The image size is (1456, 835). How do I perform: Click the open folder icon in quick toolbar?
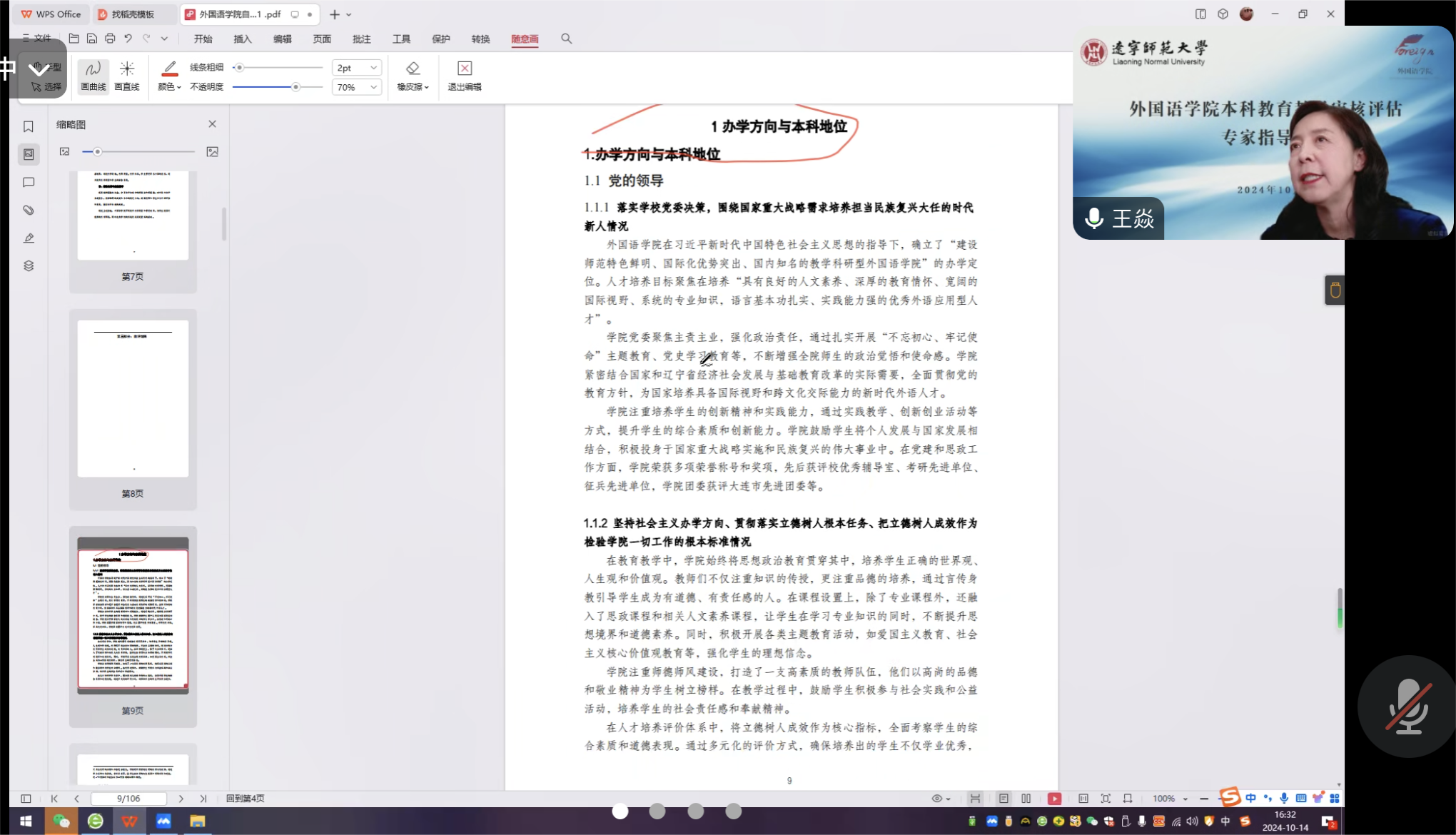[x=74, y=39]
